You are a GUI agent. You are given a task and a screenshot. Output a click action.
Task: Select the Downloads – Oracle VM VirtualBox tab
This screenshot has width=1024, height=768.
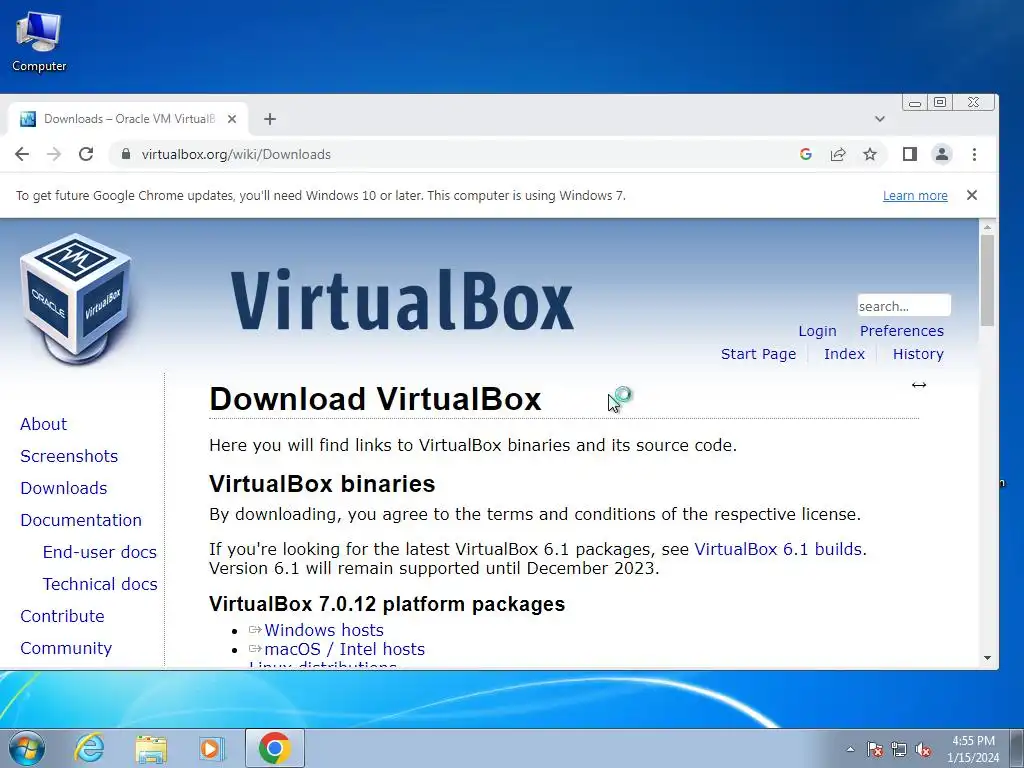click(128, 119)
